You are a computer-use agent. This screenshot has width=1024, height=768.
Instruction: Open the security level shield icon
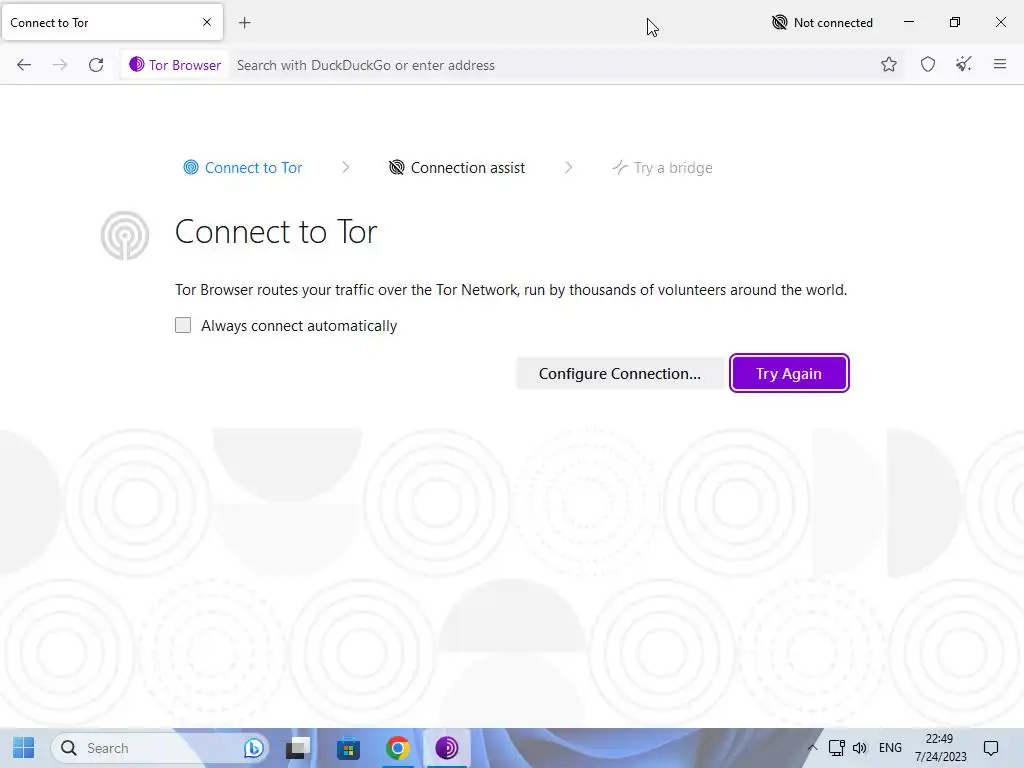point(927,65)
